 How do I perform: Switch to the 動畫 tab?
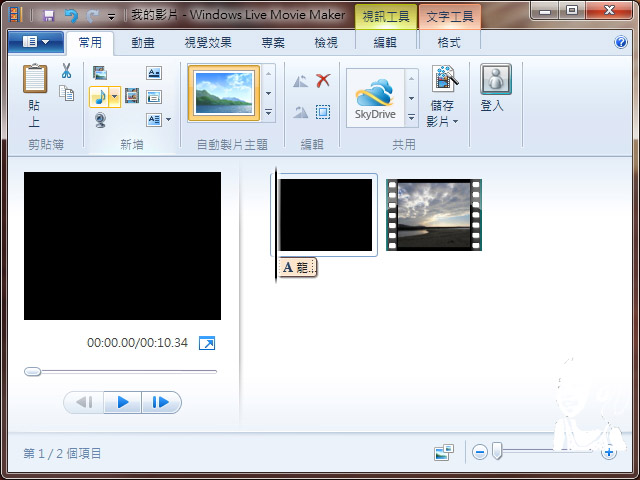(143, 42)
